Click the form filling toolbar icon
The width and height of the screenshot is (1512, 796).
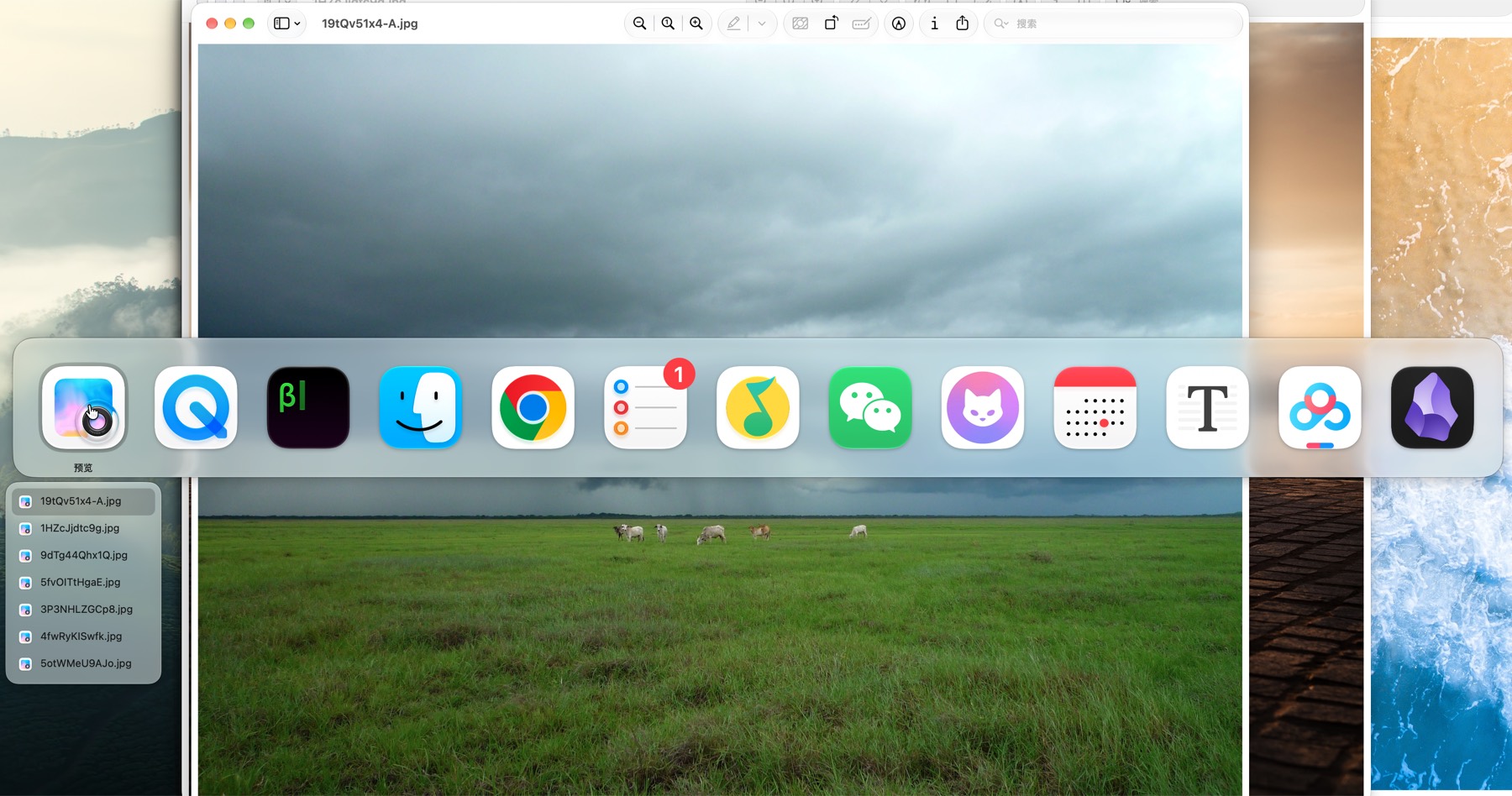[861, 24]
